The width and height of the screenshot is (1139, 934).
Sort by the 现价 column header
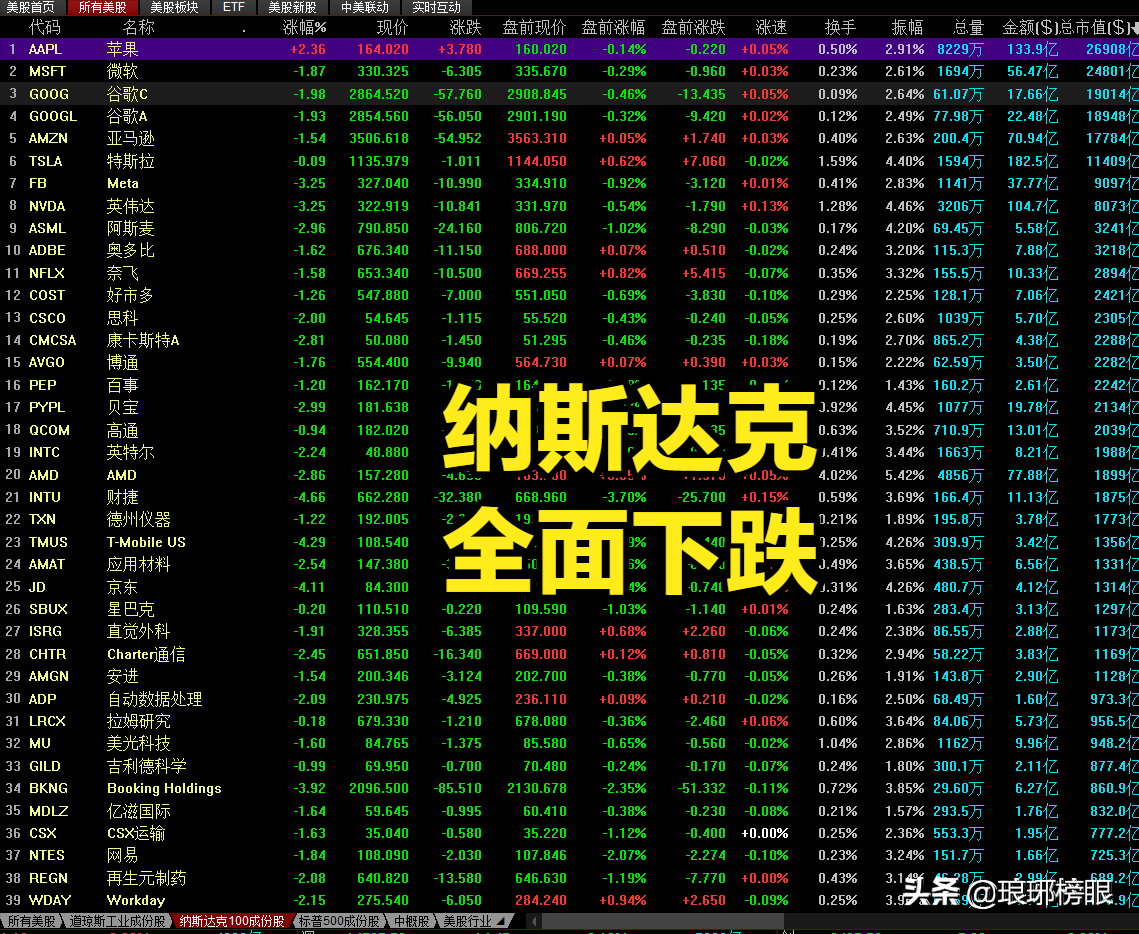[392, 28]
